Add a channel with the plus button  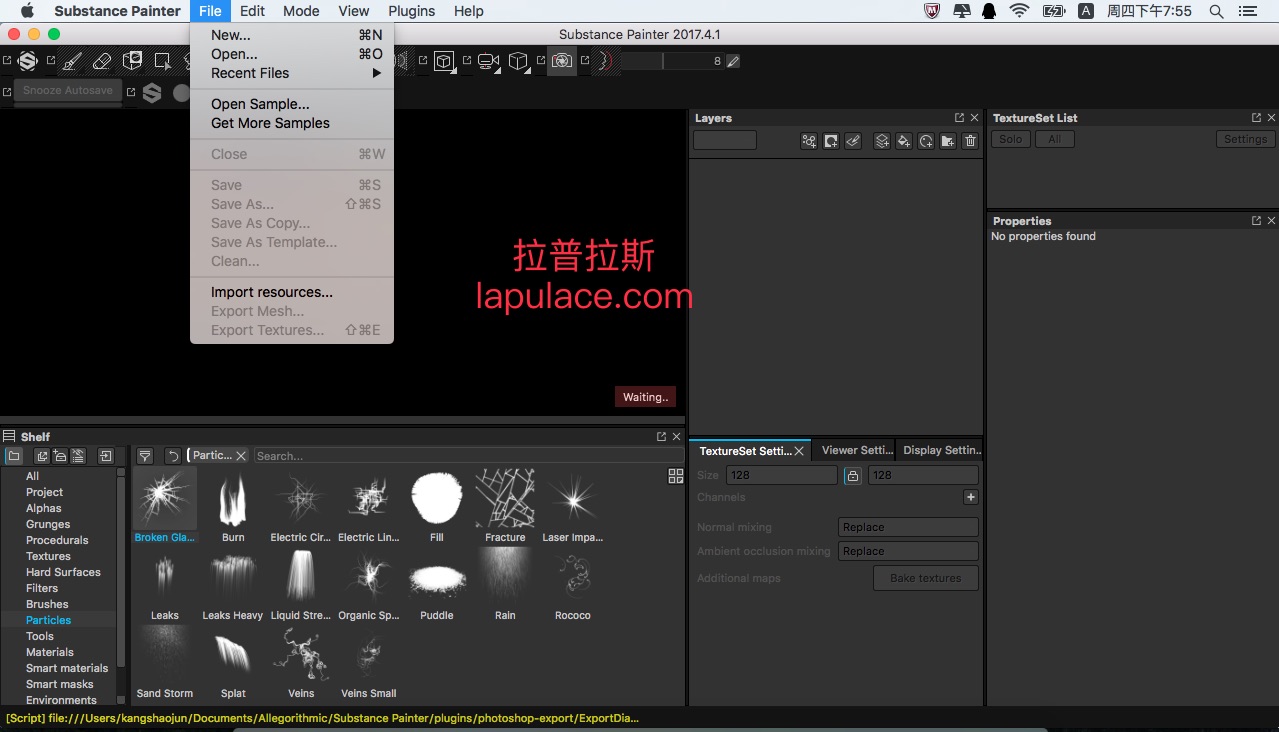971,497
